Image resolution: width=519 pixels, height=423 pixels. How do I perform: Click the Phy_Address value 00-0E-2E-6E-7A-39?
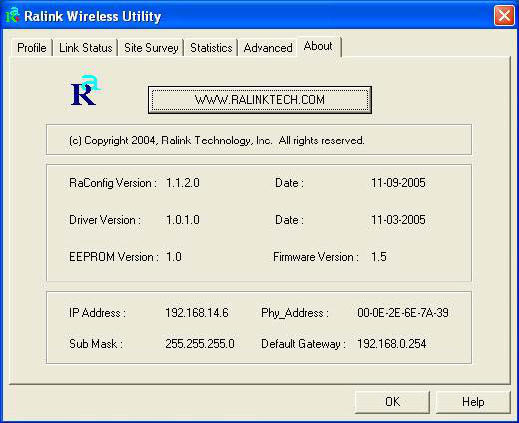(x=403, y=313)
